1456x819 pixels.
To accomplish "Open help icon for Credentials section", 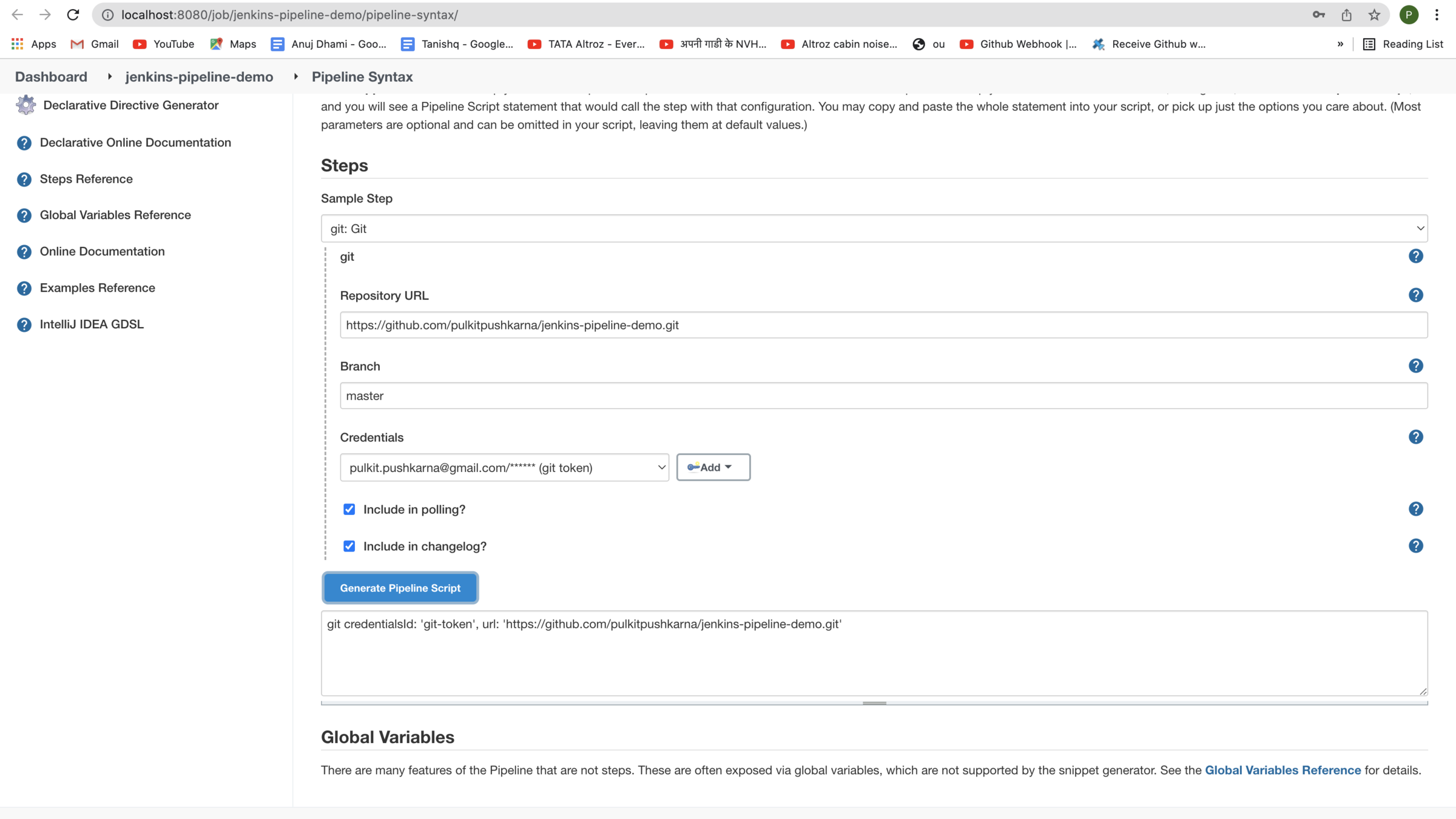I will 1415,437.
